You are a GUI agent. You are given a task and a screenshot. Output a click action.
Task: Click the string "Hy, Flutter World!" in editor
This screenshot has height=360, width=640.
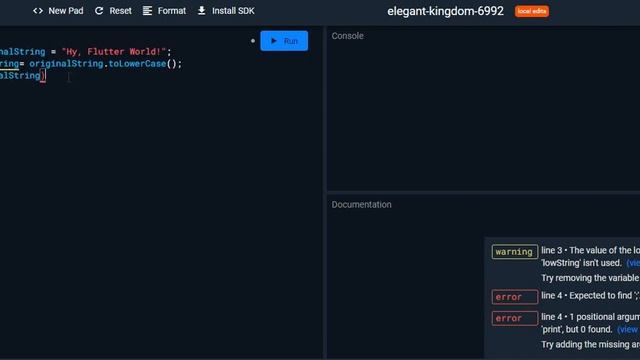coord(114,52)
